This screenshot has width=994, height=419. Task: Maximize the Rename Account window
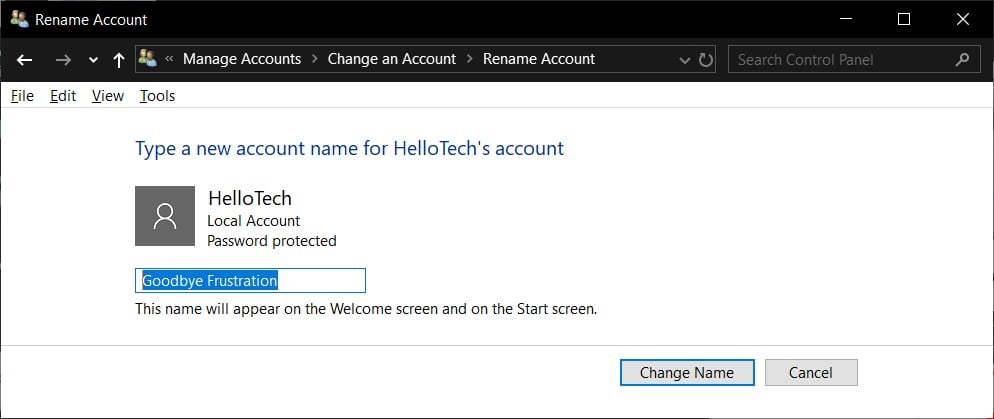coord(904,18)
